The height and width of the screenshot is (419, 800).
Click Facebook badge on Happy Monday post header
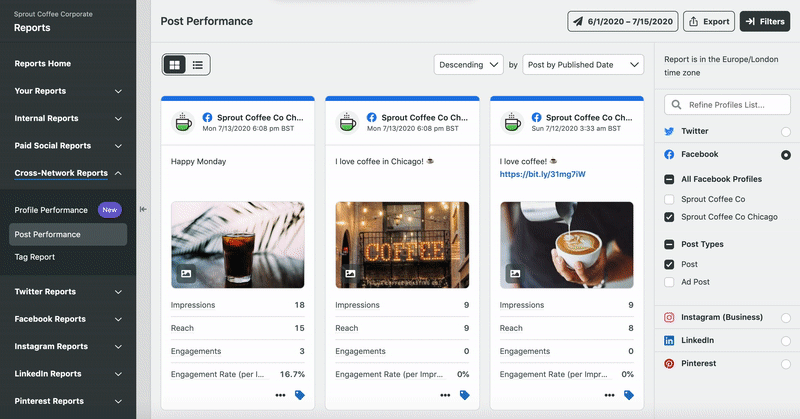207,117
